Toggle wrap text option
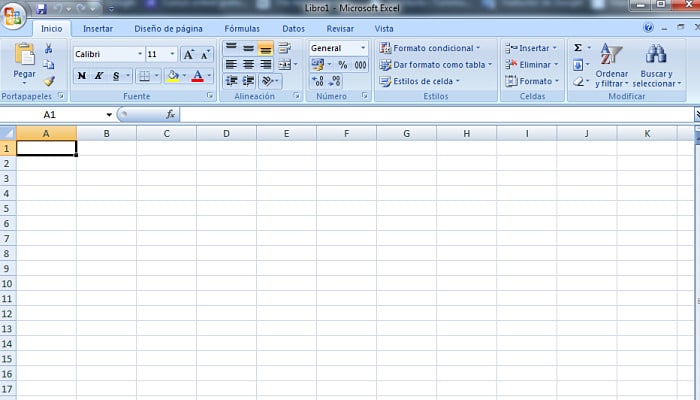 click(x=284, y=48)
